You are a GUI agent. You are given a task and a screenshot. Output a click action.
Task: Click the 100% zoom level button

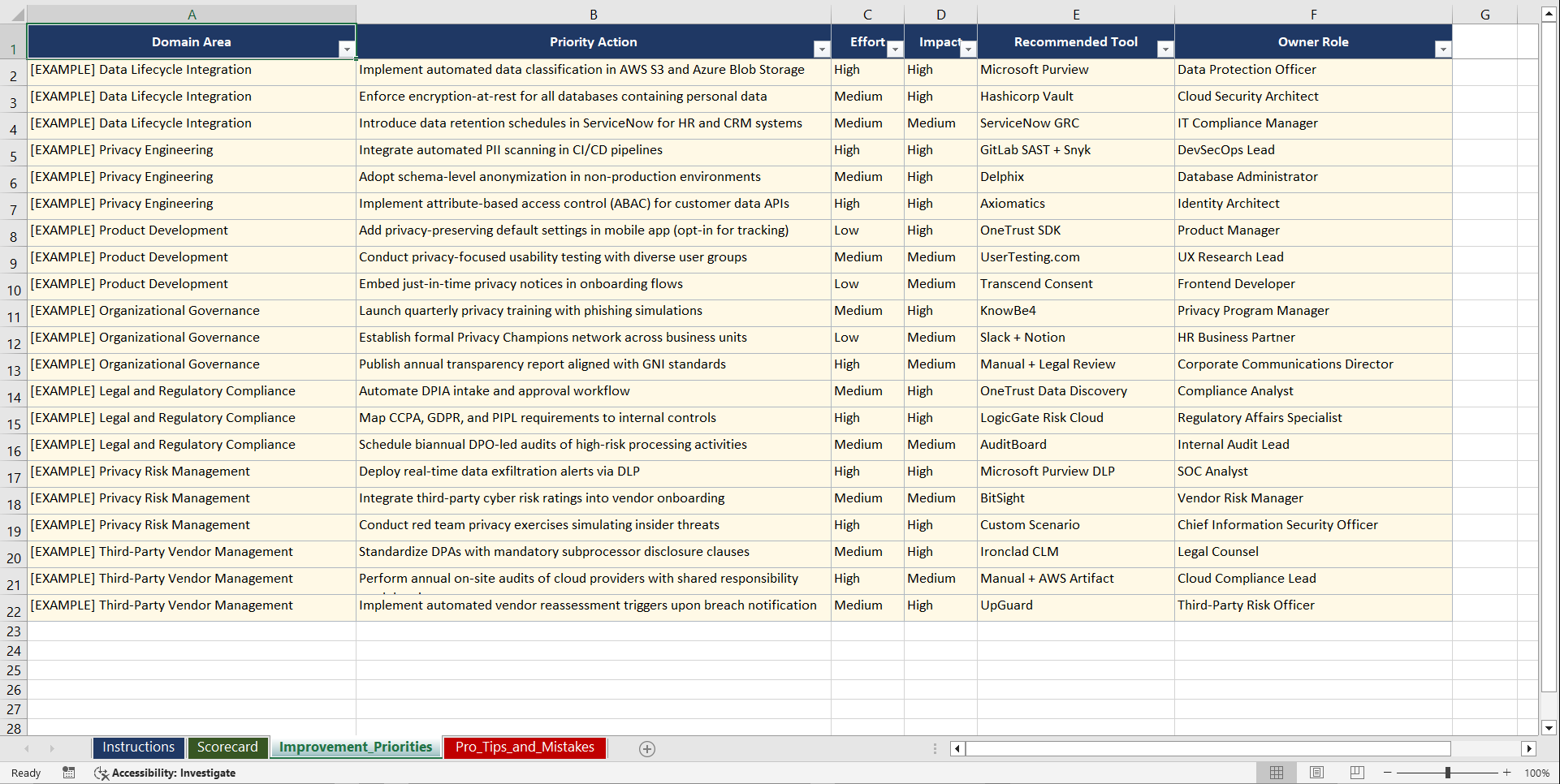point(1536,773)
